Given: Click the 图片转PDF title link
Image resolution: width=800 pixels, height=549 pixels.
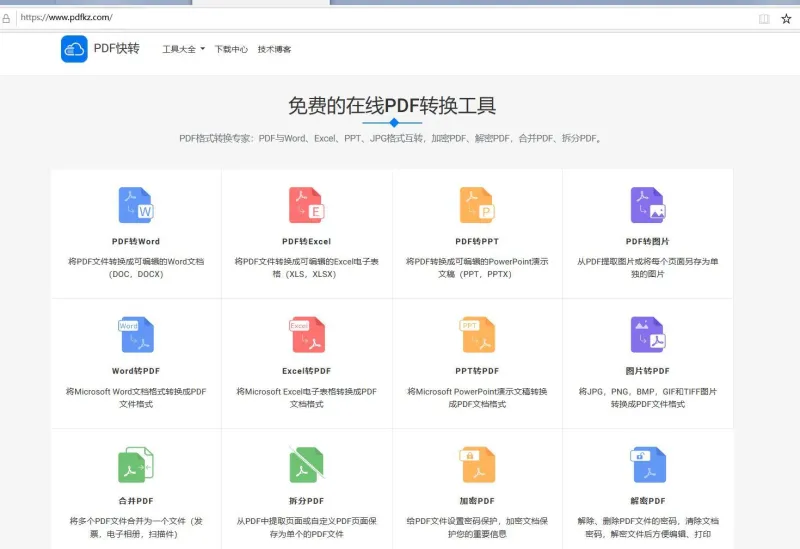Looking at the screenshot, I should pyautogui.click(x=648, y=371).
